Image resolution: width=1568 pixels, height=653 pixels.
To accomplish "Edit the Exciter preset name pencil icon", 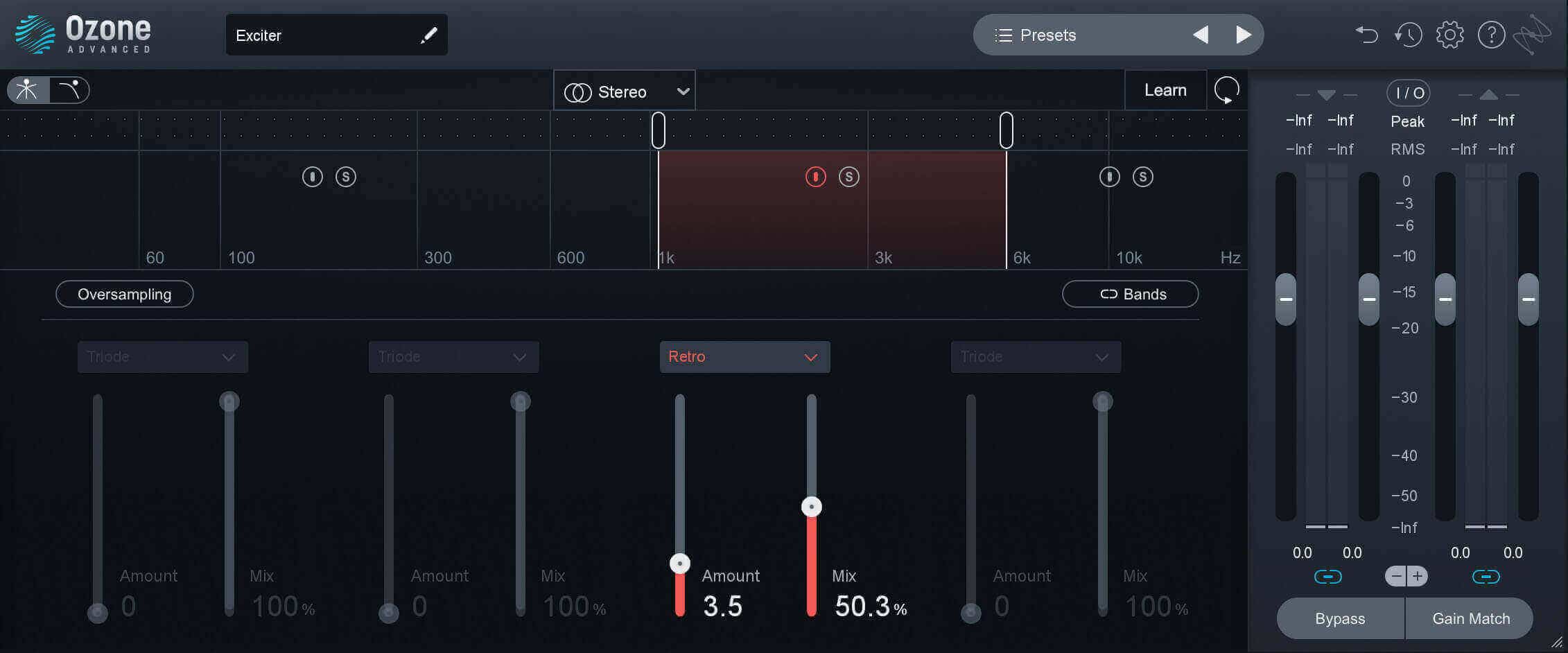I will click(x=429, y=35).
